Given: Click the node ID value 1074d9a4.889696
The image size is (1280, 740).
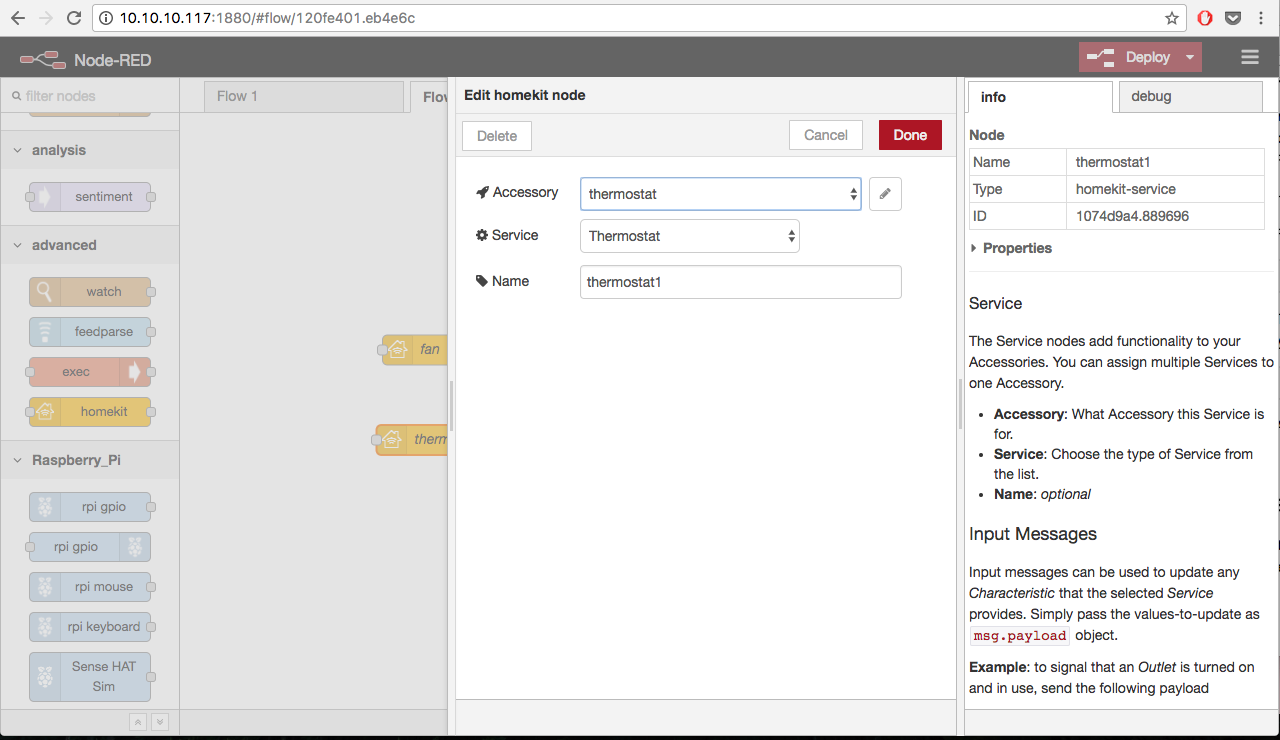Looking at the screenshot, I should point(1132,216).
